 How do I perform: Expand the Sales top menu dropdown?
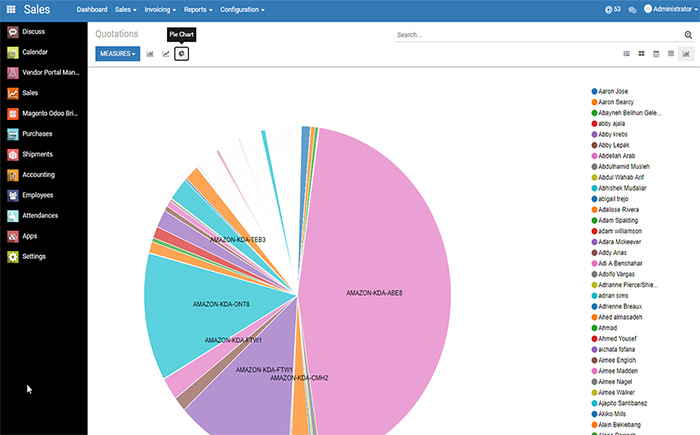pos(125,9)
